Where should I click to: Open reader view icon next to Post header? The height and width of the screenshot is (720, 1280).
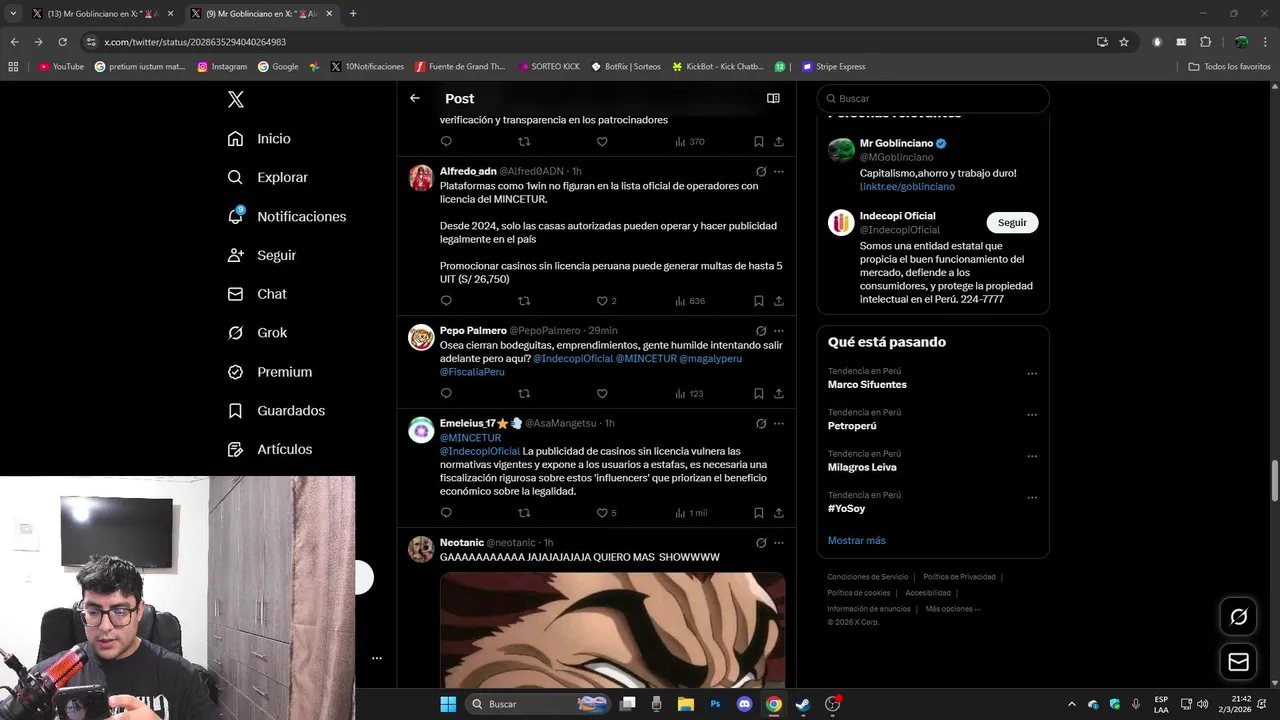tap(773, 98)
